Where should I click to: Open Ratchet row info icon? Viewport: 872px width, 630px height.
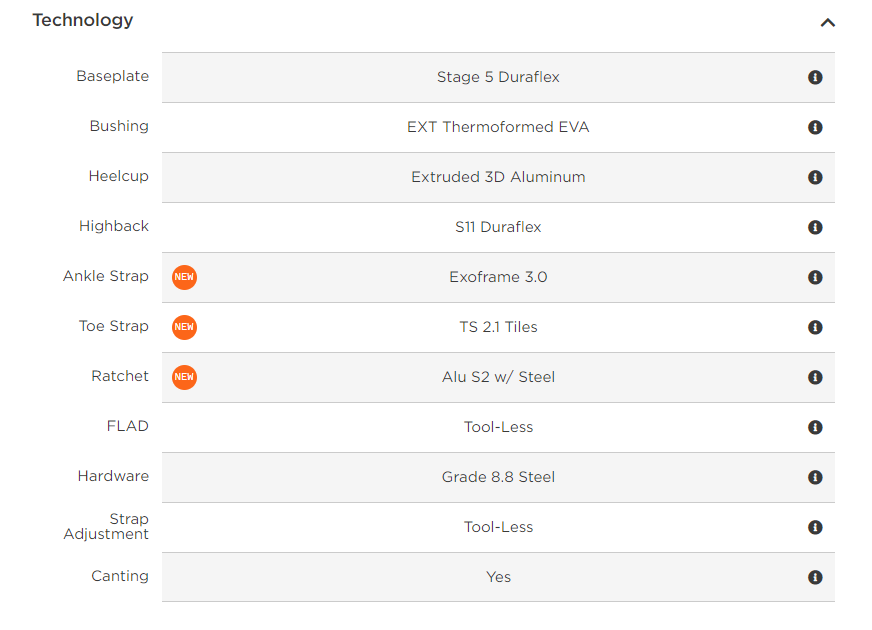(x=815, y=378)
